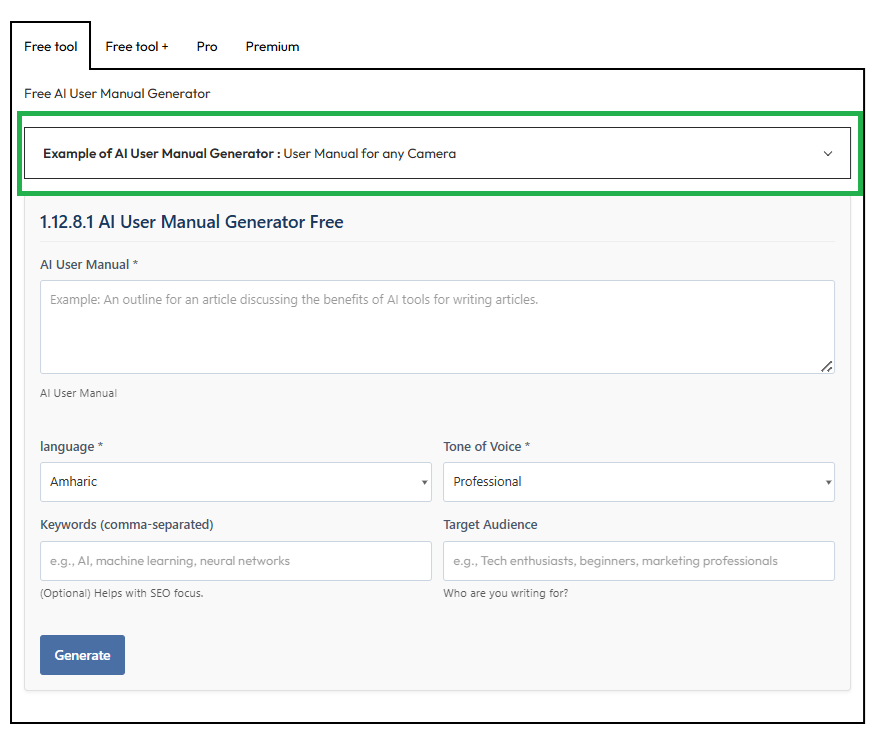This screenshot has width=876, height=731.
Task: Click the arrow on the language select
Action: click(424, 483)
